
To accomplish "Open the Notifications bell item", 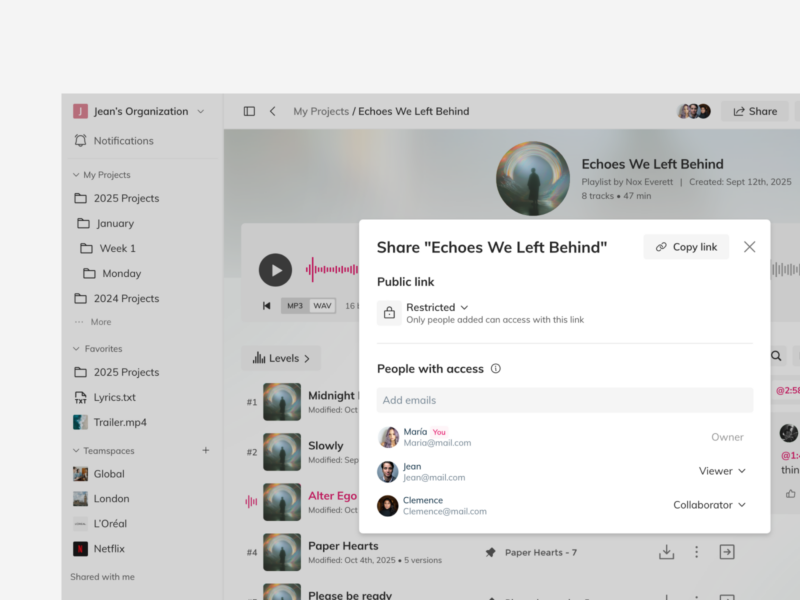I will tap(123, 141).
